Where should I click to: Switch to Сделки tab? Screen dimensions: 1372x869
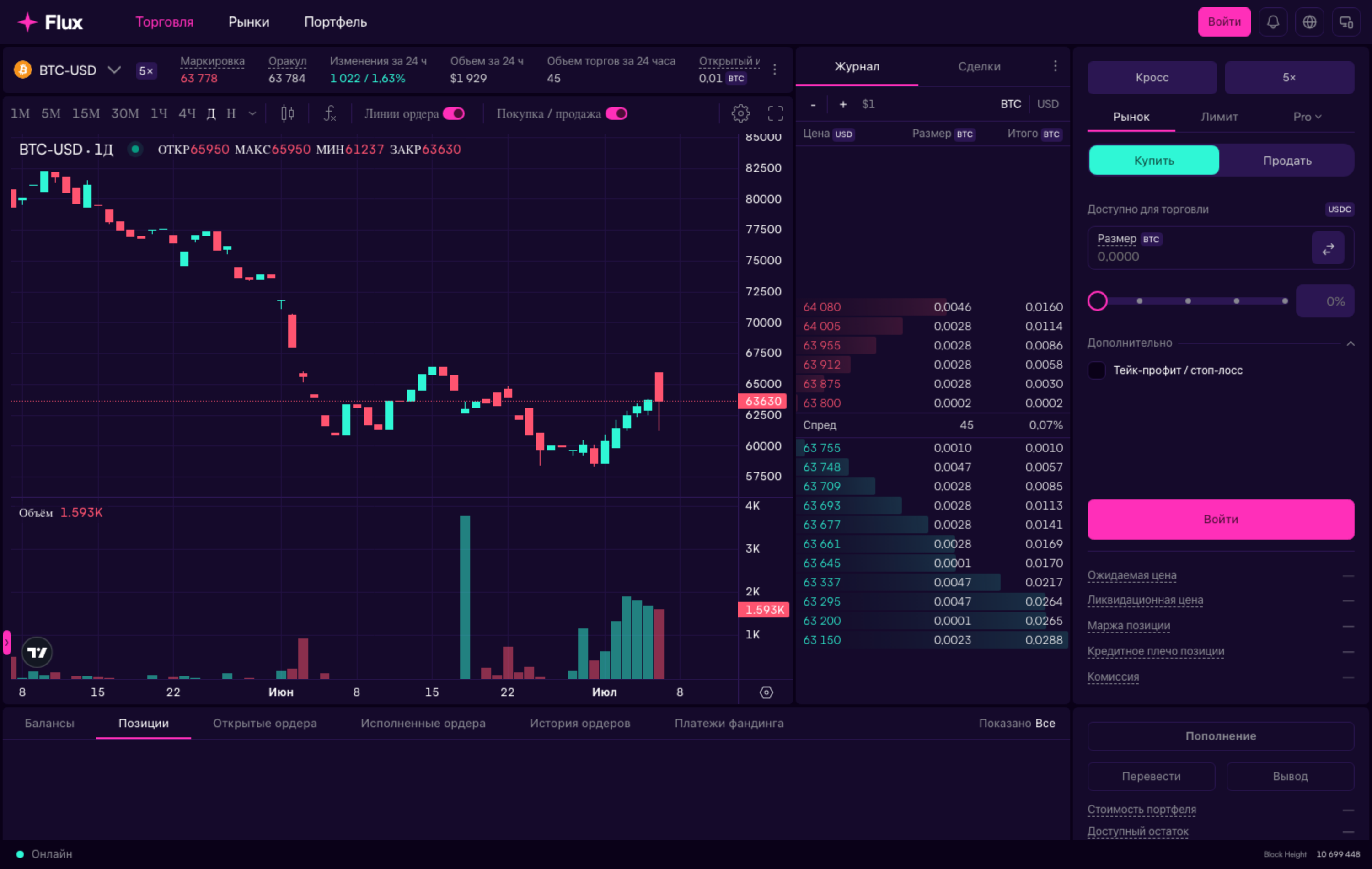tap(979, 66)
